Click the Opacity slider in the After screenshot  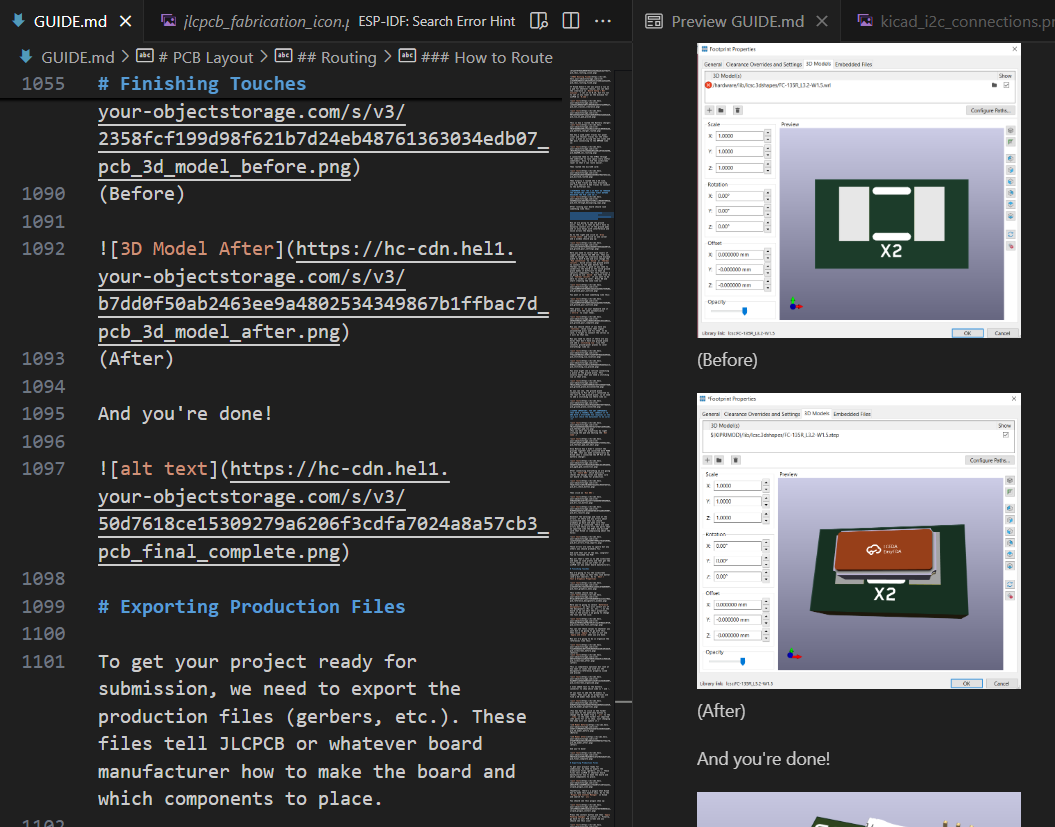[742, 661]
